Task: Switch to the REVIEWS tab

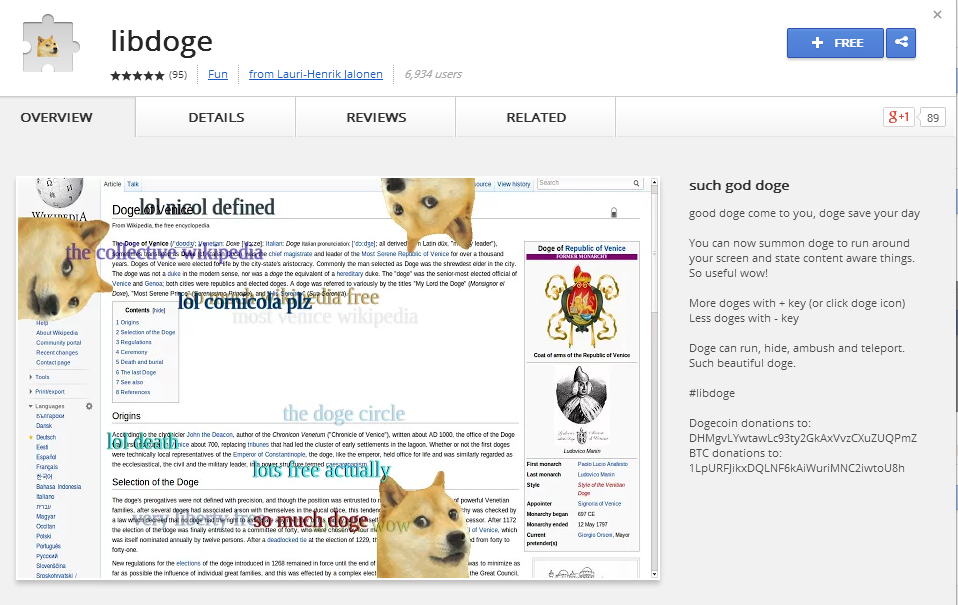Action: pos(376,117)
